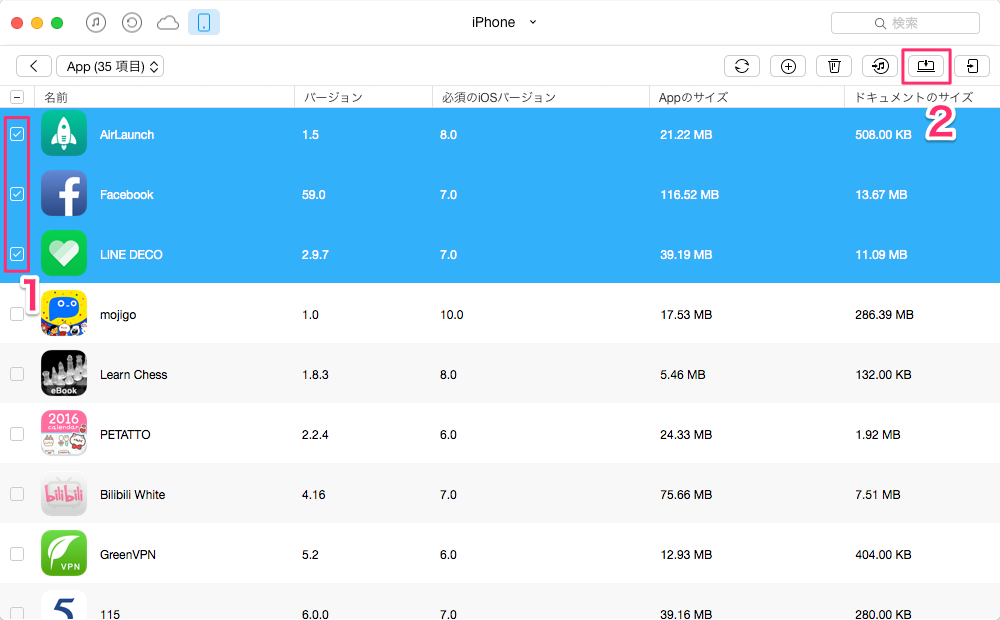This screenshot has height=620, width=1000.
Task: Click the send to computer button
Action: 926,66
